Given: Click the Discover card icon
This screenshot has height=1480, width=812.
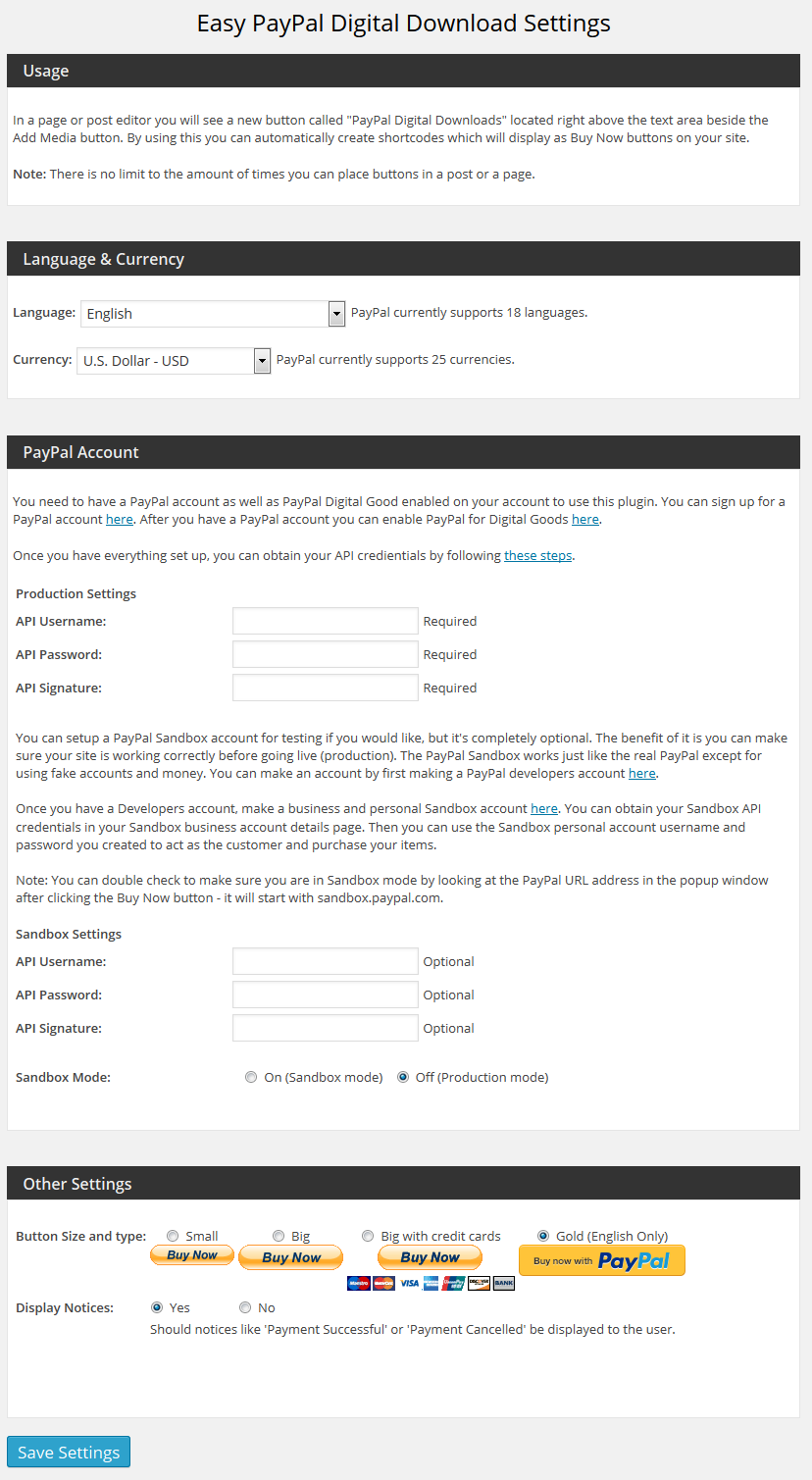Looking at the screenshot, I should (x=479, y=1283).
